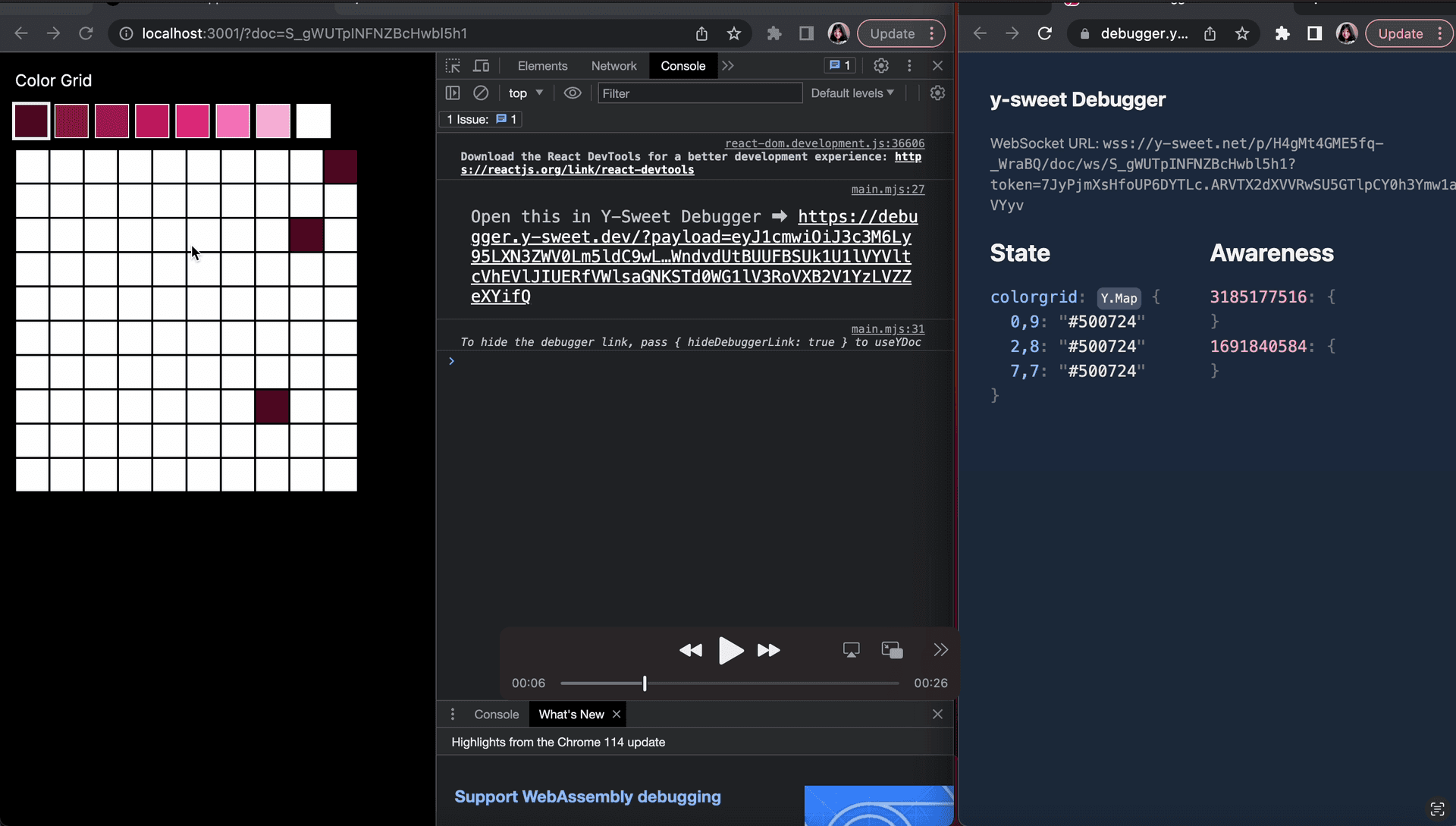
Task: Click the more tools chevron icon
Action: pos(729,66)
